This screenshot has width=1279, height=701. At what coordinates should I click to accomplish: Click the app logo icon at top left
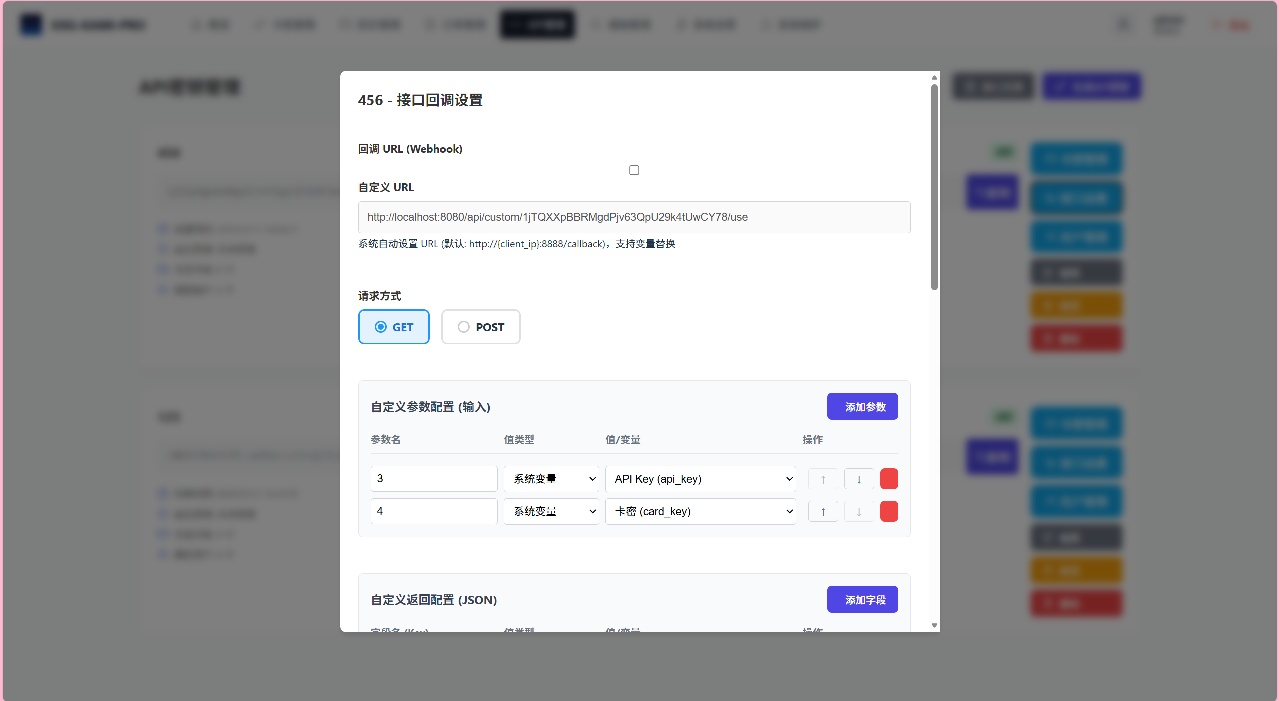point(31,24)
